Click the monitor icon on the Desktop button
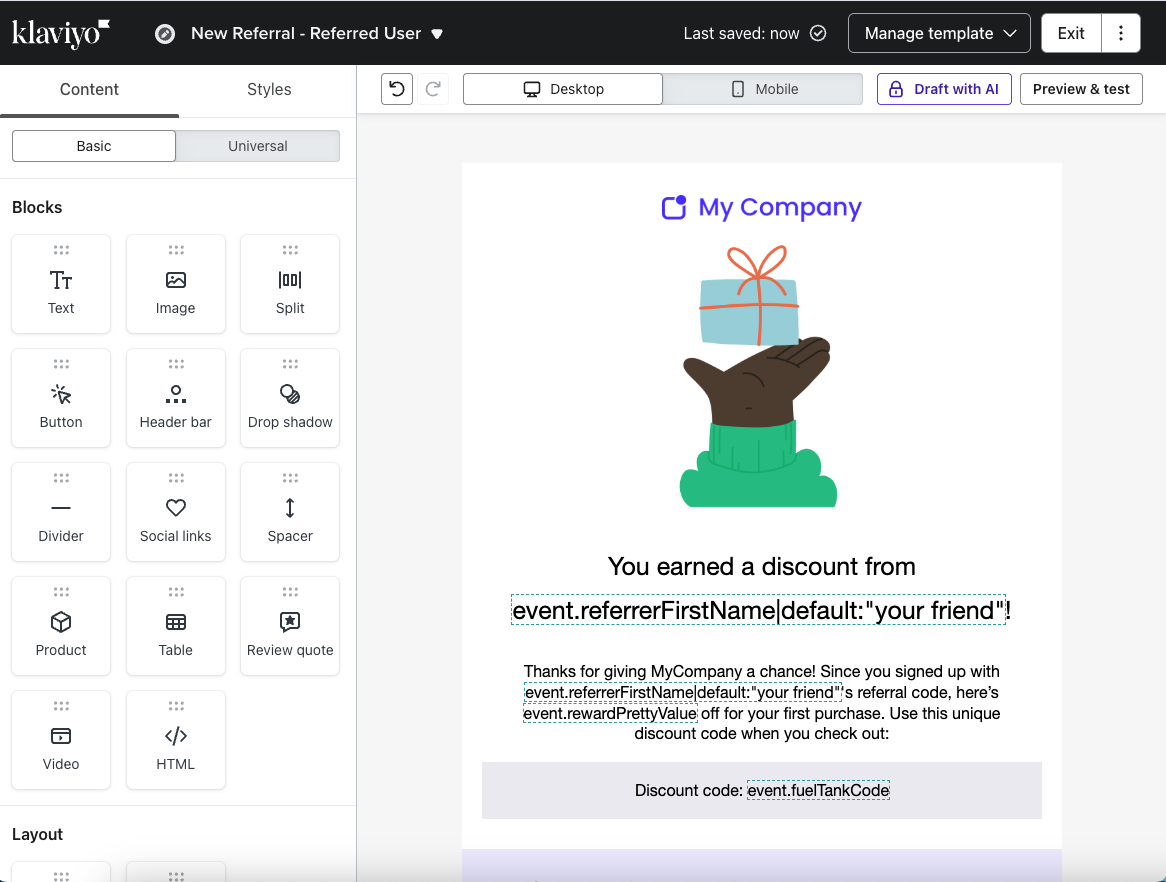Viewport: 1166px width, 882px height. click(x=532, y=89)
